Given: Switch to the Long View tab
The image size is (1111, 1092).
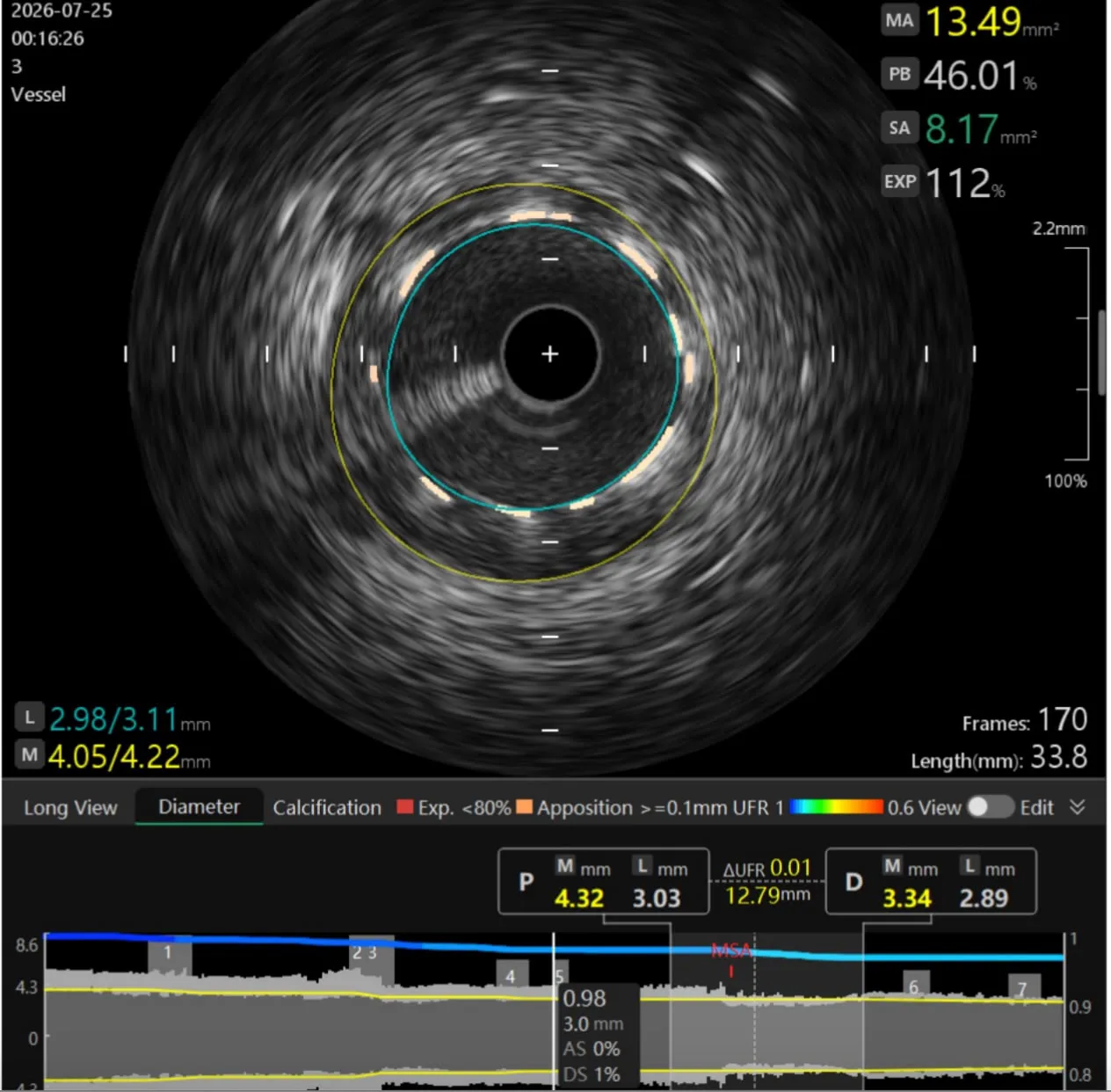Looking at the screenshot, I should 70,808.
